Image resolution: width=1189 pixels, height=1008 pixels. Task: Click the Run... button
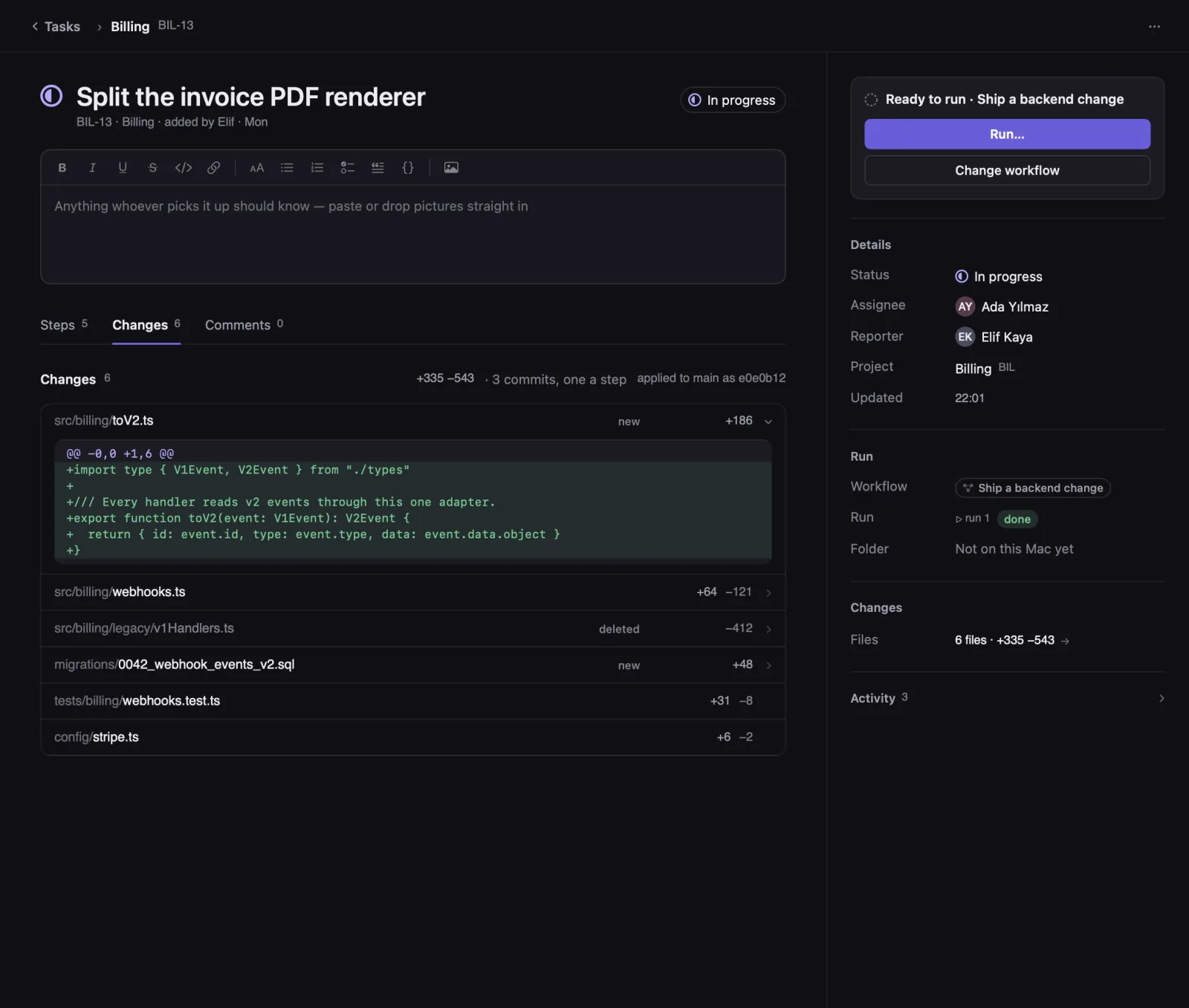pyautogui.click(x=1007, y=135)
